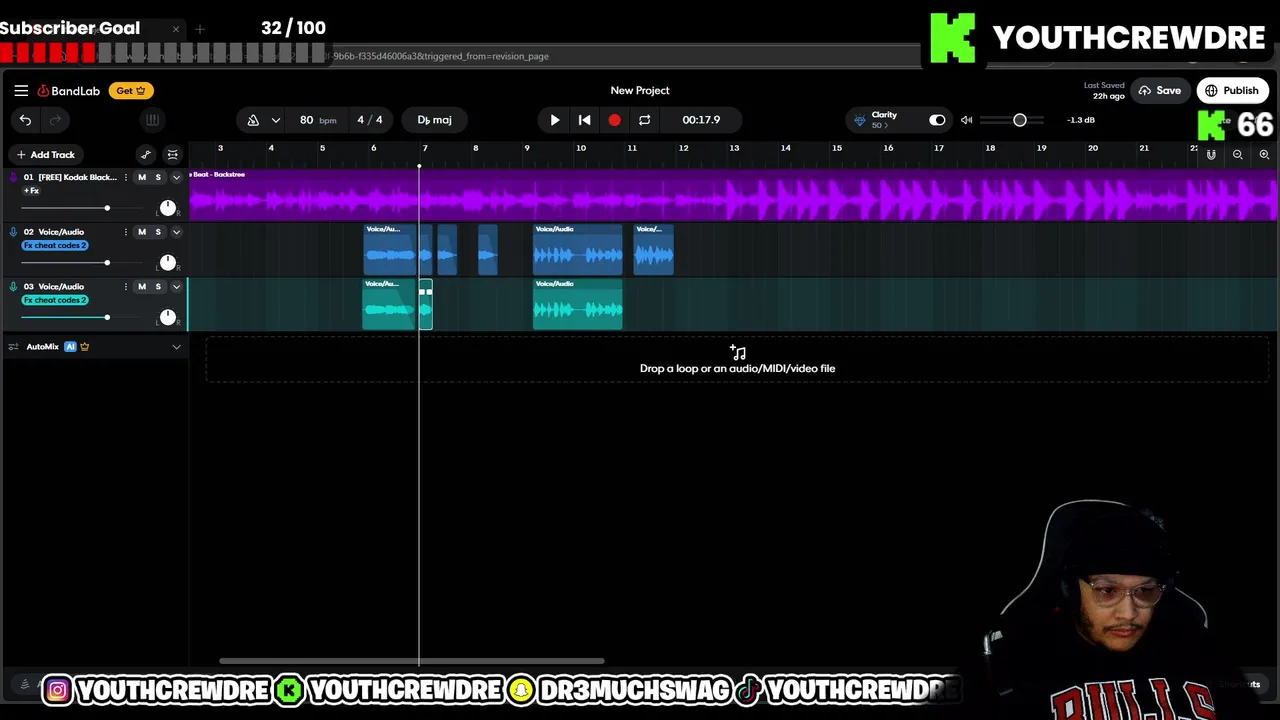1280x720 pixels.
Task: Mute track 01 Kodak Black beat
Action: pyautogui.click(x=142, y=177)
